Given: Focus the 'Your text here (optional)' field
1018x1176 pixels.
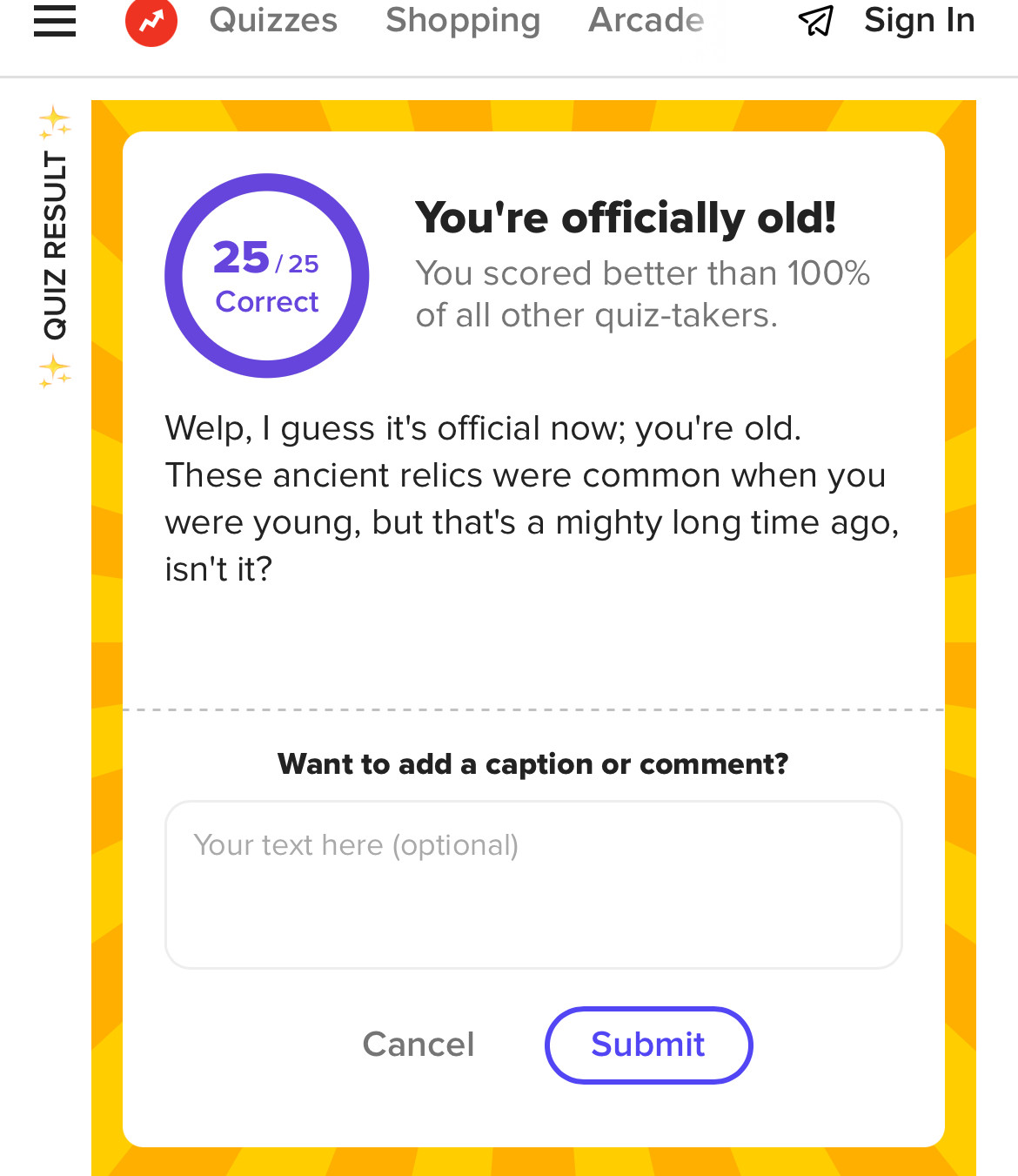Looking at the screenshot, I should pos(533,884).
